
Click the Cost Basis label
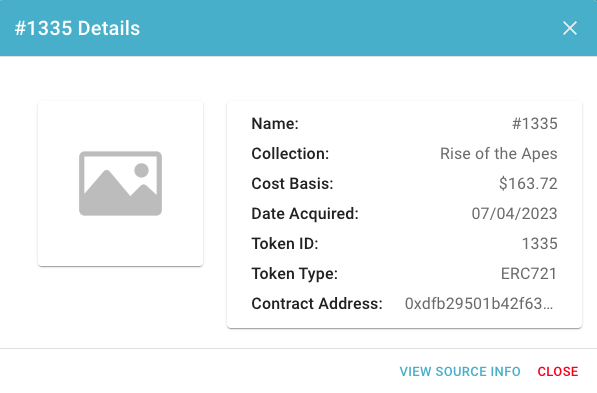click(x=292, y=184)
